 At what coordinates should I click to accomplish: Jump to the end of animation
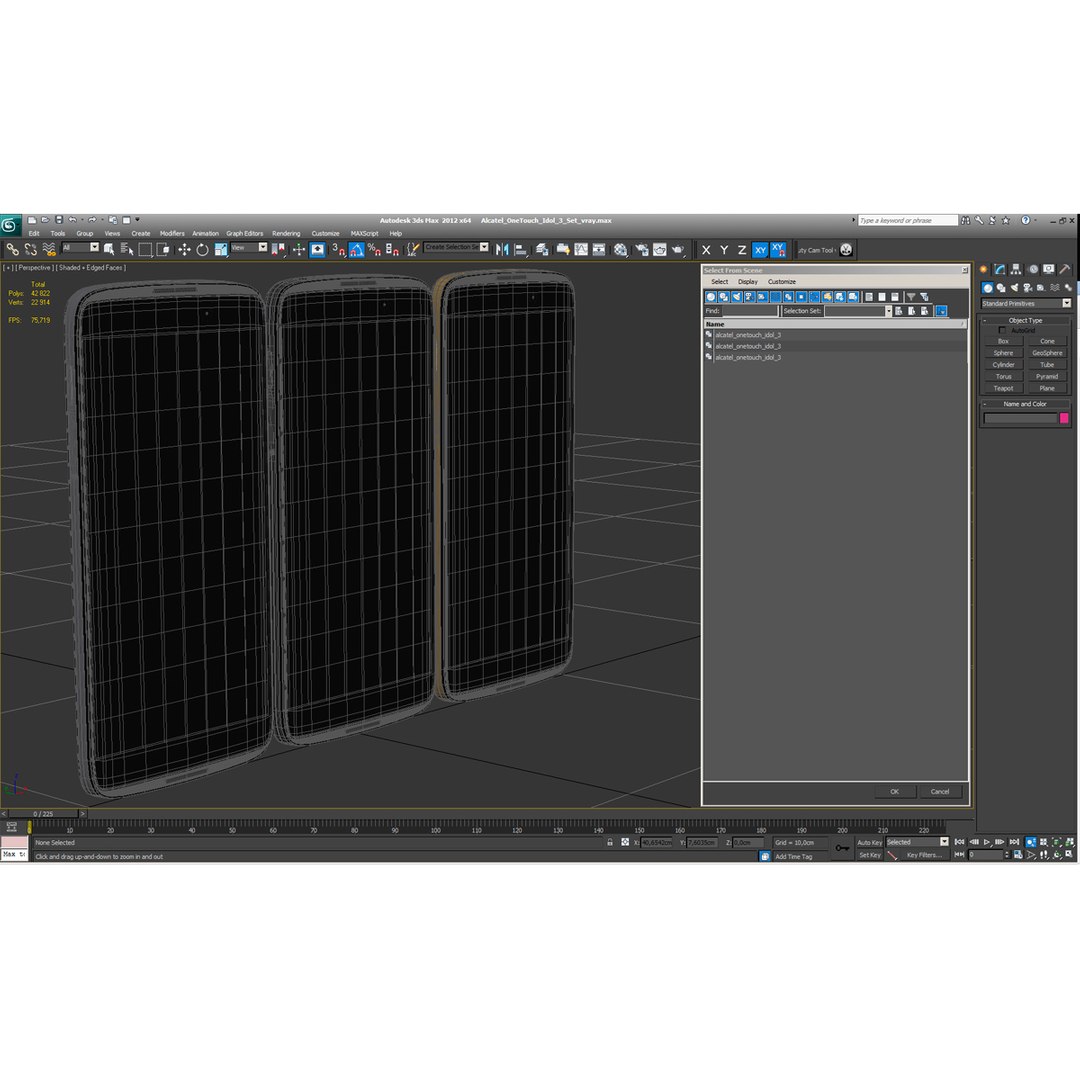pyautogui.click(x=1014, y=842)
